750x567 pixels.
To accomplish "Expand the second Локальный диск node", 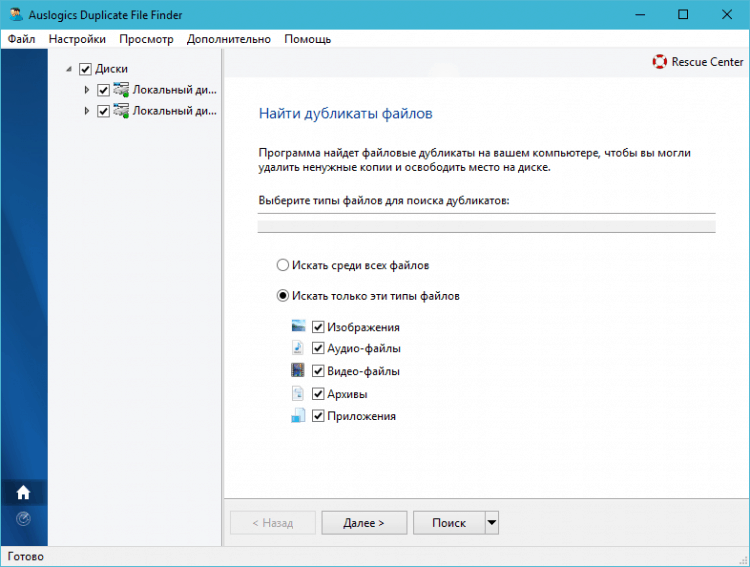I will click(87, 111).
